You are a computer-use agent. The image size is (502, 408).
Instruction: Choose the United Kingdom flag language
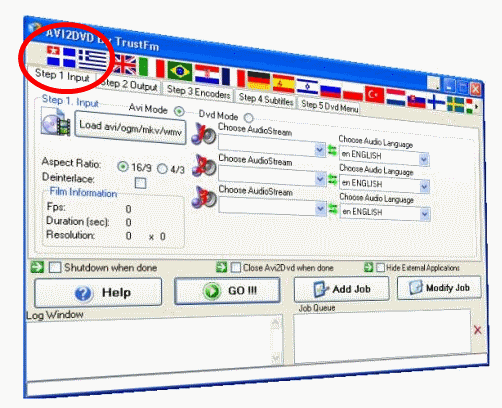coord(124,65)
